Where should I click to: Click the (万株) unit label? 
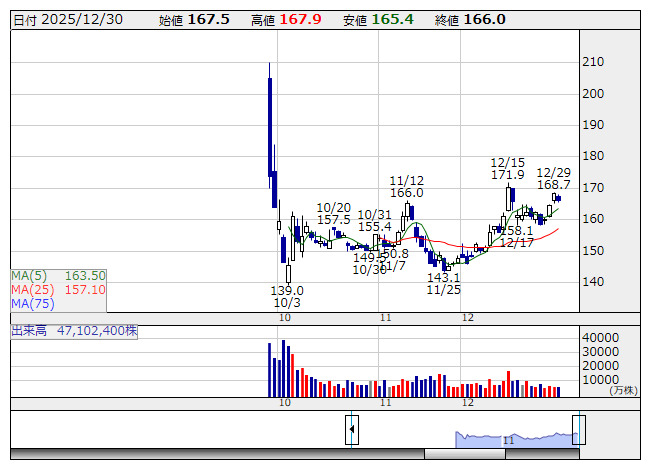tap(623, 390)
